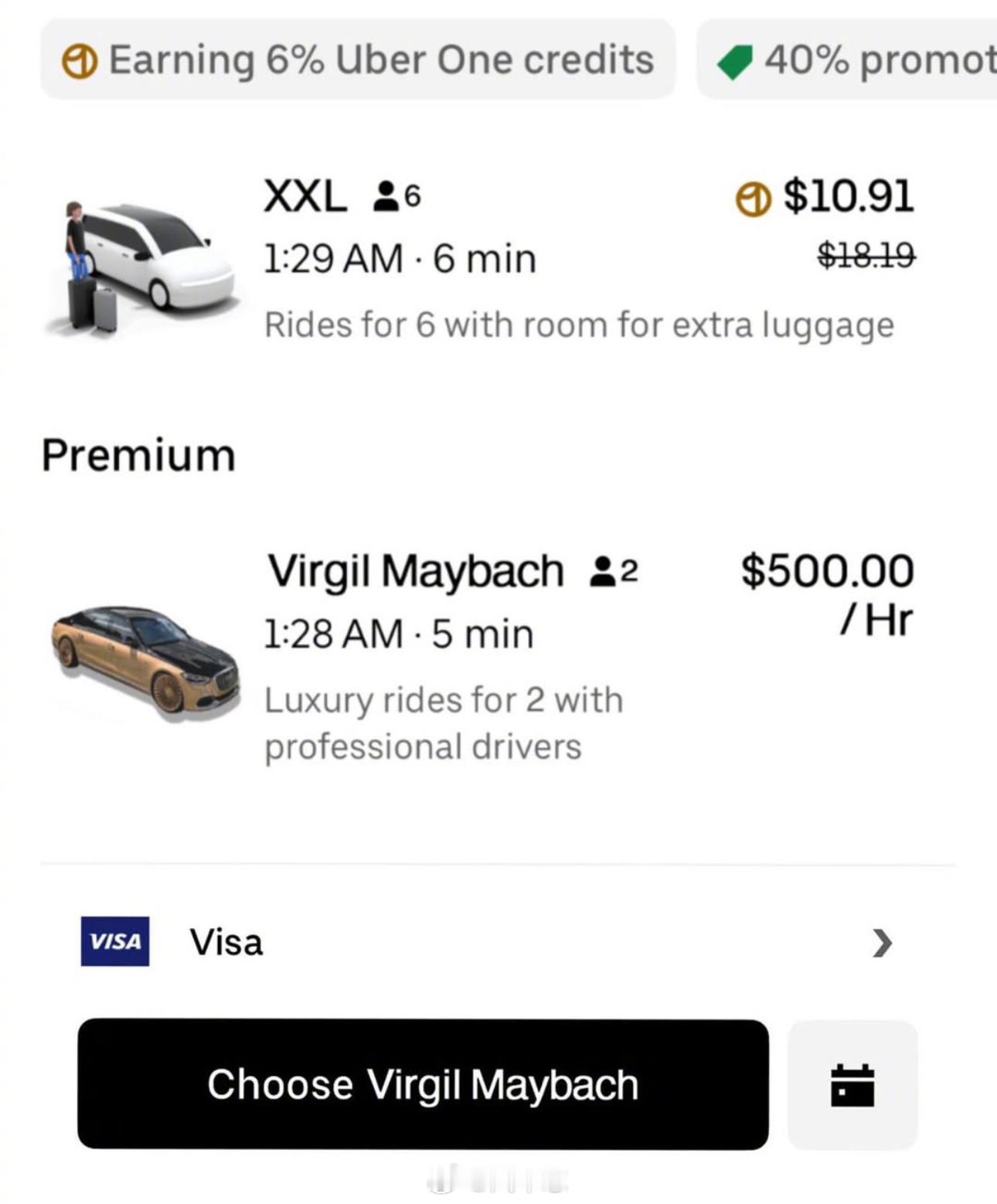Tap the green promotion tag icon
Image resolution: width=997 pixels, height=1204 pixels.
pyautogui.click(x=735, y=62)
